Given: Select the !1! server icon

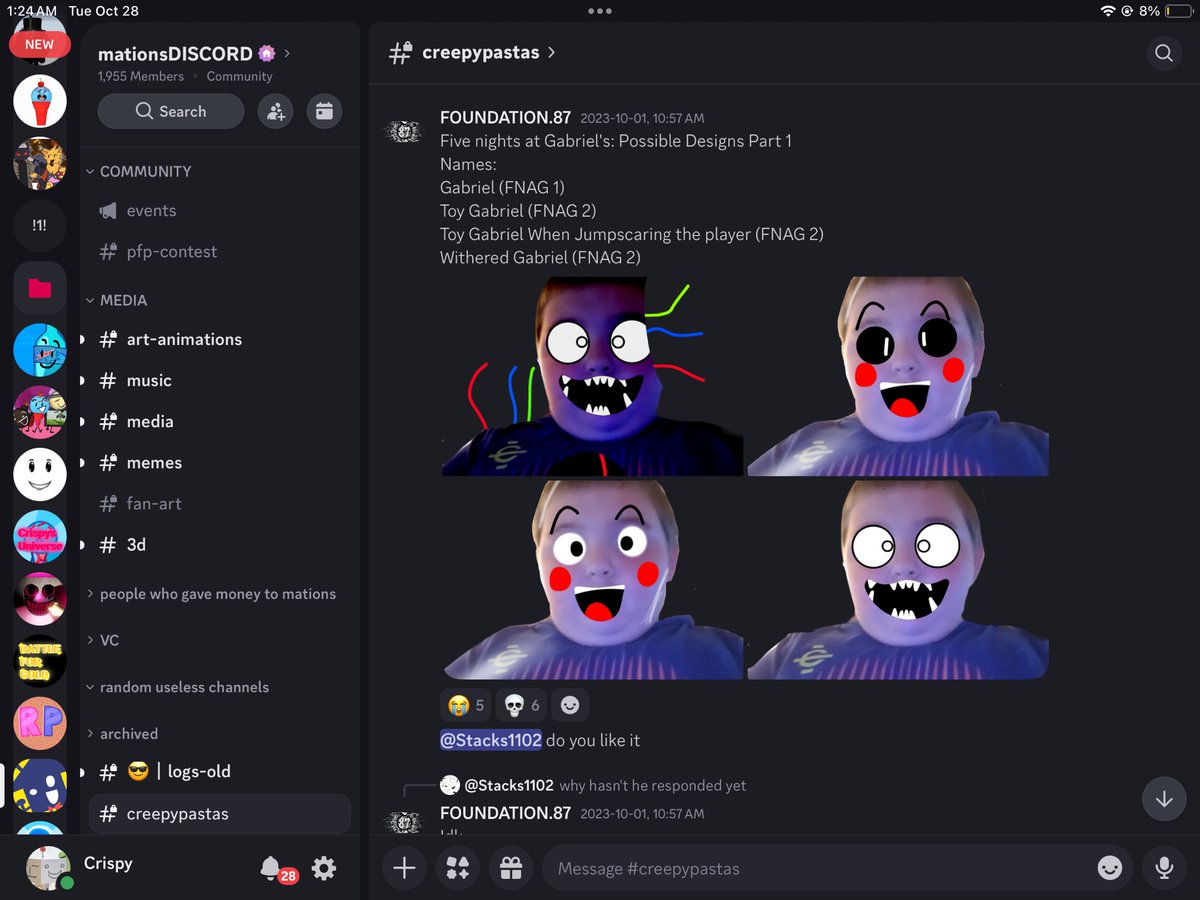Looking at the screenshot, I should point(40,226).
